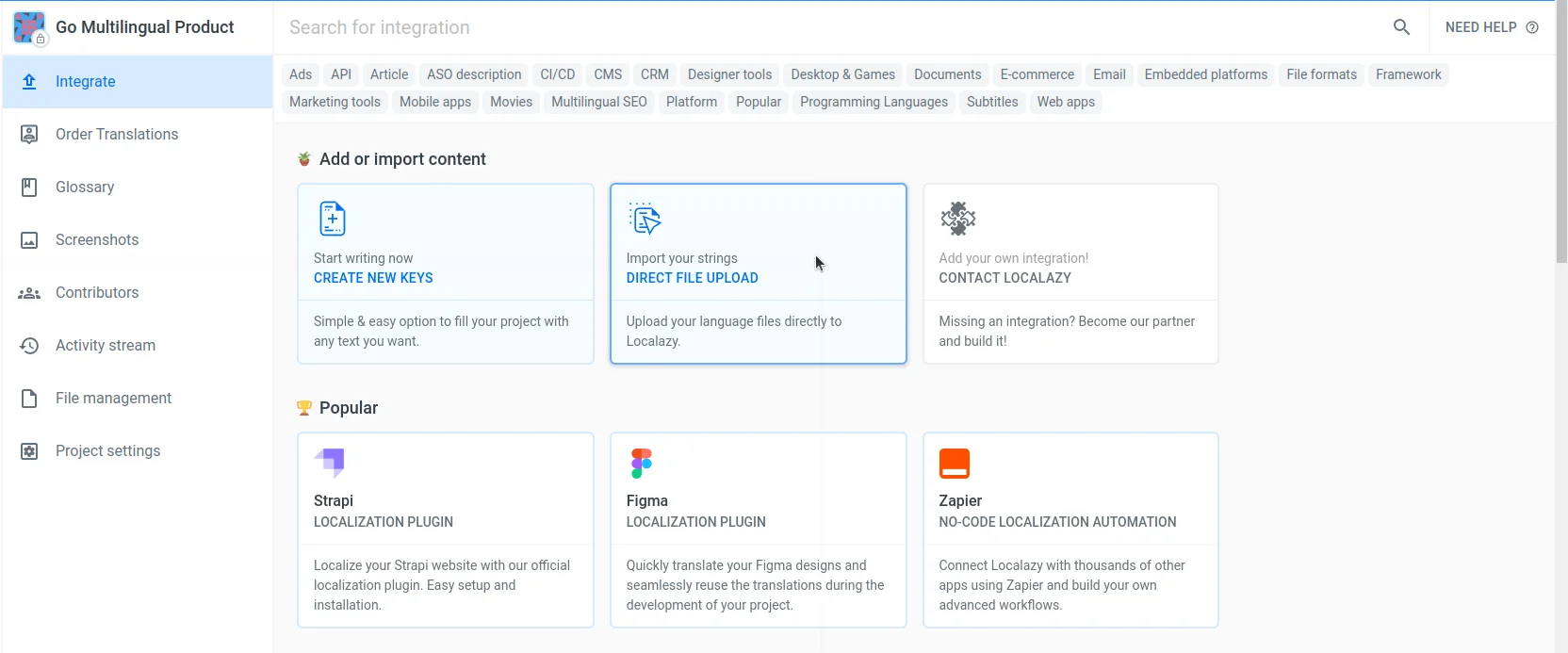Click the vertical page scrollbar
The height and width of the screenshot is (653, 1568).
1560,132
